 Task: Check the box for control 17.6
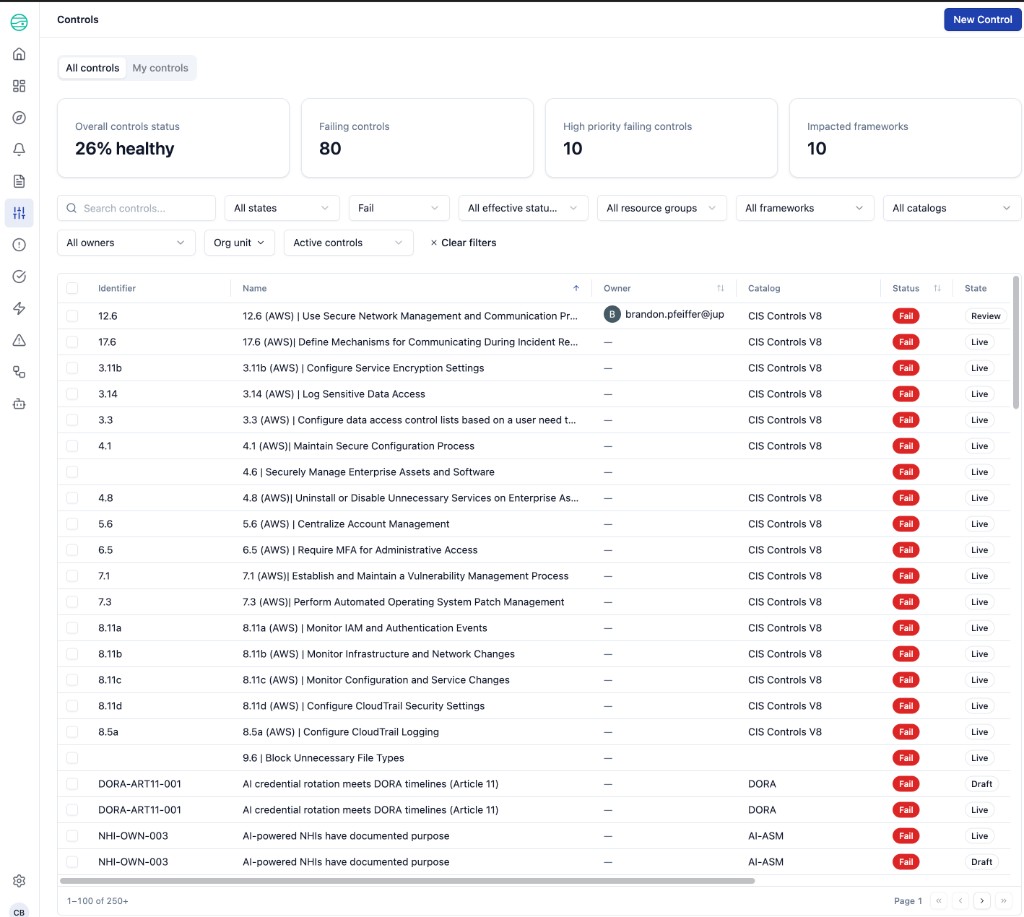coord(72,342)
